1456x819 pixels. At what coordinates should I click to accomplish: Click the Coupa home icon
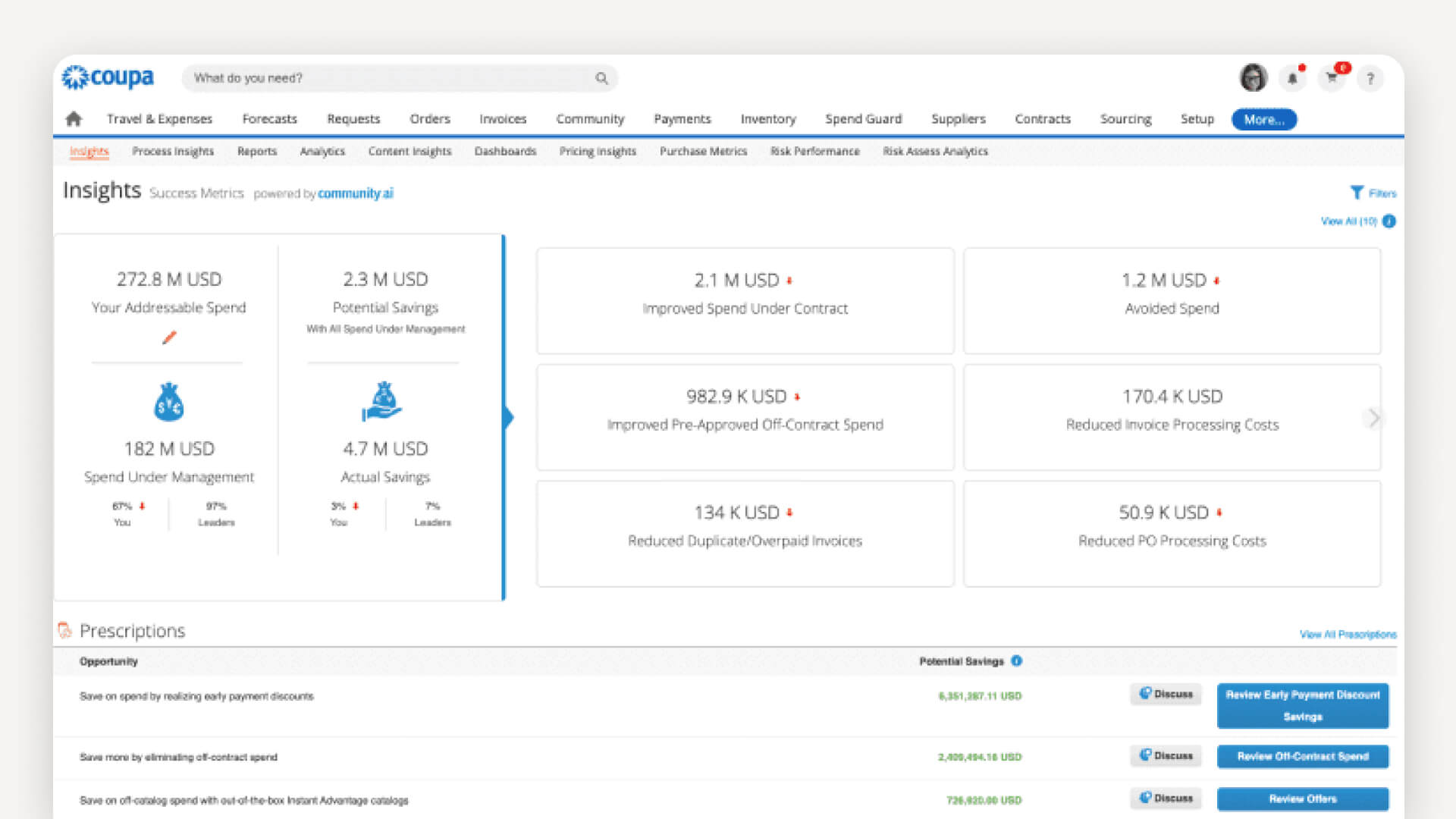tap(74, 119)
